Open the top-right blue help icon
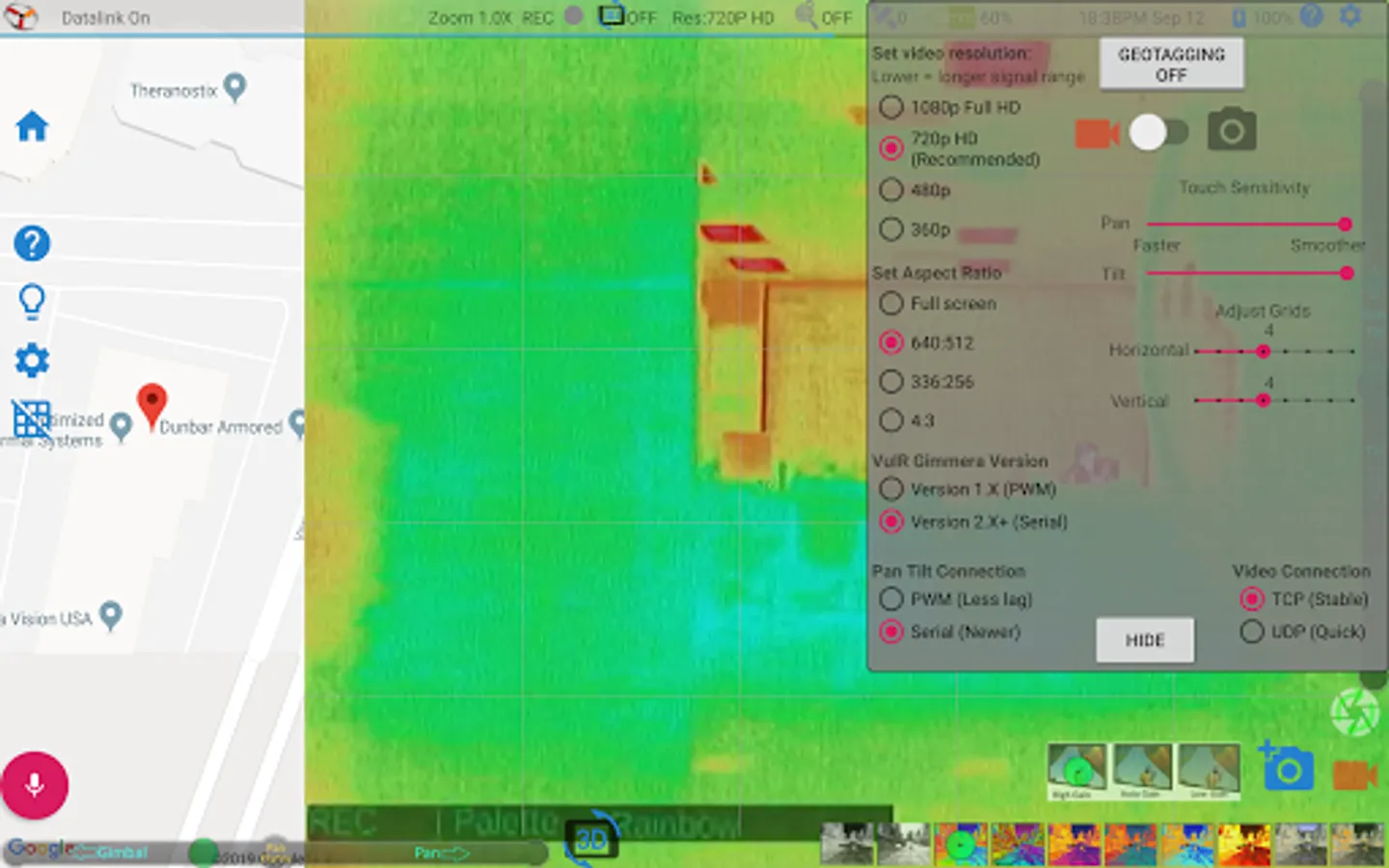Image resolution: width=1389 pixels, height=868 pixels. (1311, 15)
